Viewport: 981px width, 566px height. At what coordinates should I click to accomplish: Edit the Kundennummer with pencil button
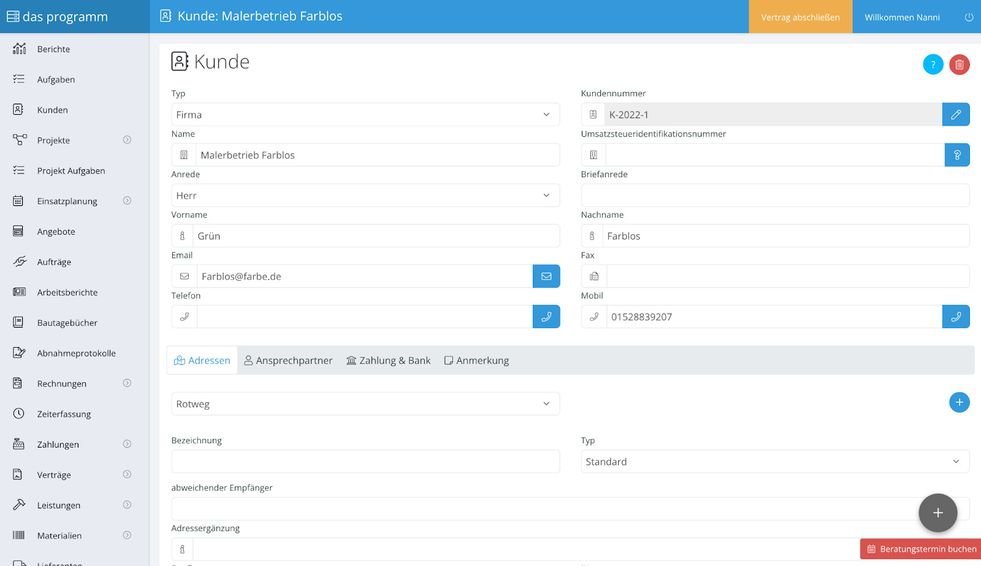click(956, 114)
